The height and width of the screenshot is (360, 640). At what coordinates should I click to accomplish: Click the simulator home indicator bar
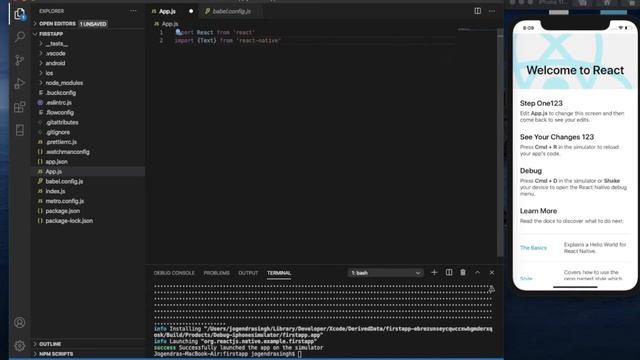tap(575, 287)
